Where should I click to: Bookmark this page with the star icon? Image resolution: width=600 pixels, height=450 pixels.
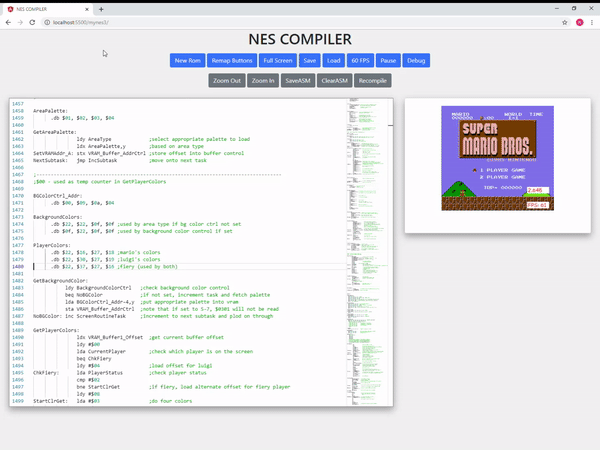tap(564, 22)
